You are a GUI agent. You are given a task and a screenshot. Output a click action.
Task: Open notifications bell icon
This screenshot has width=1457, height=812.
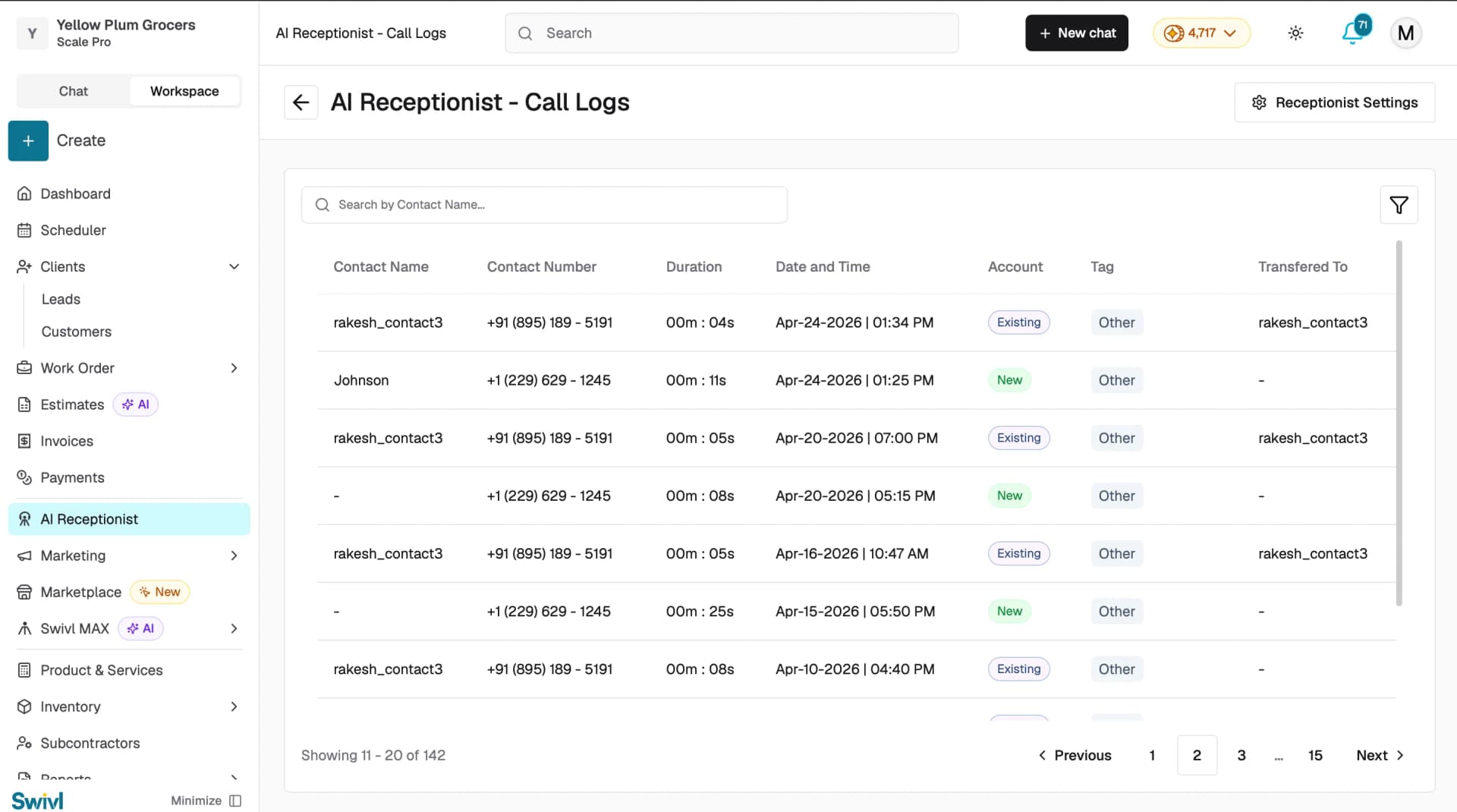[1353, 33]
